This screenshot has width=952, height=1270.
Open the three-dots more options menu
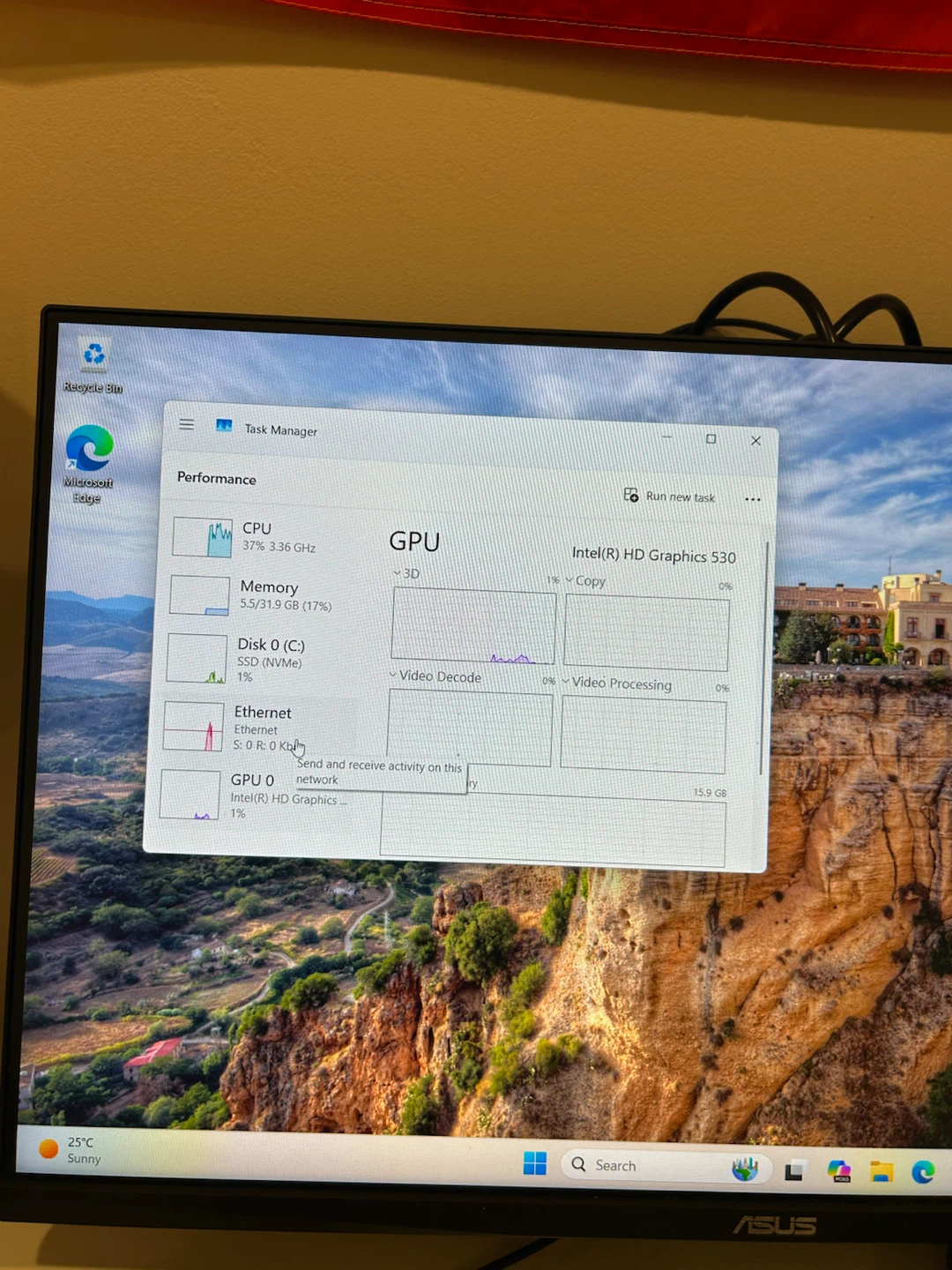click(752, 499)
